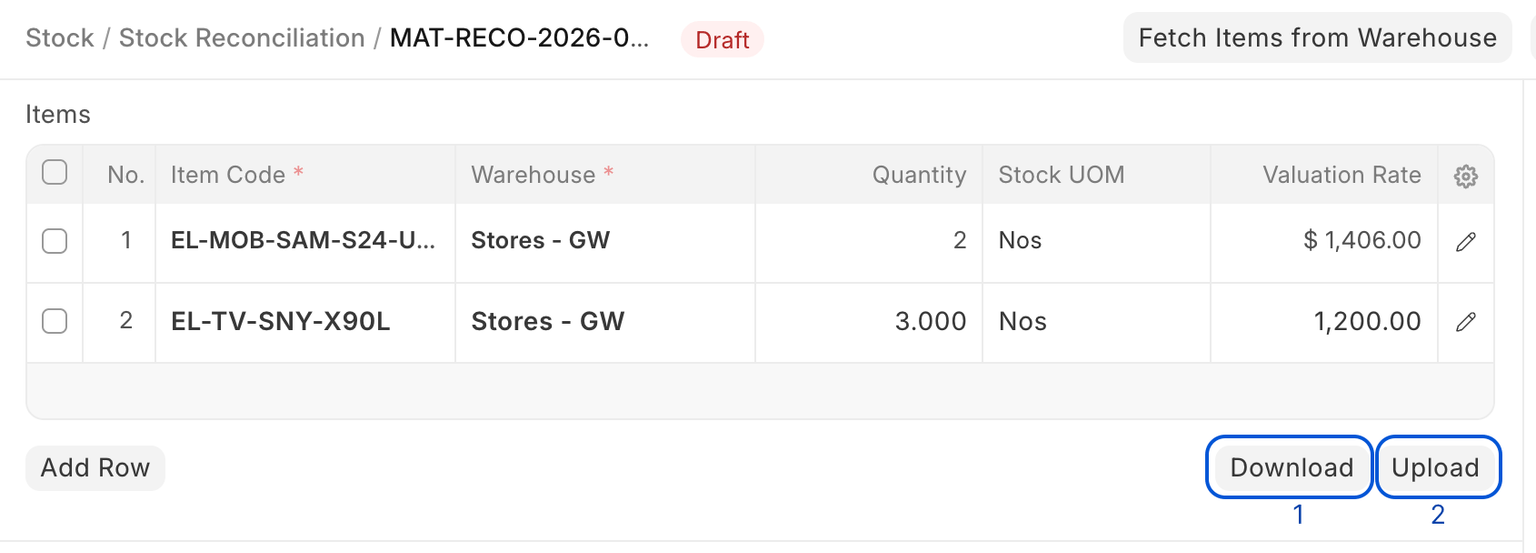Click Fetch Items from Warehouse button

click(1317, 38)
